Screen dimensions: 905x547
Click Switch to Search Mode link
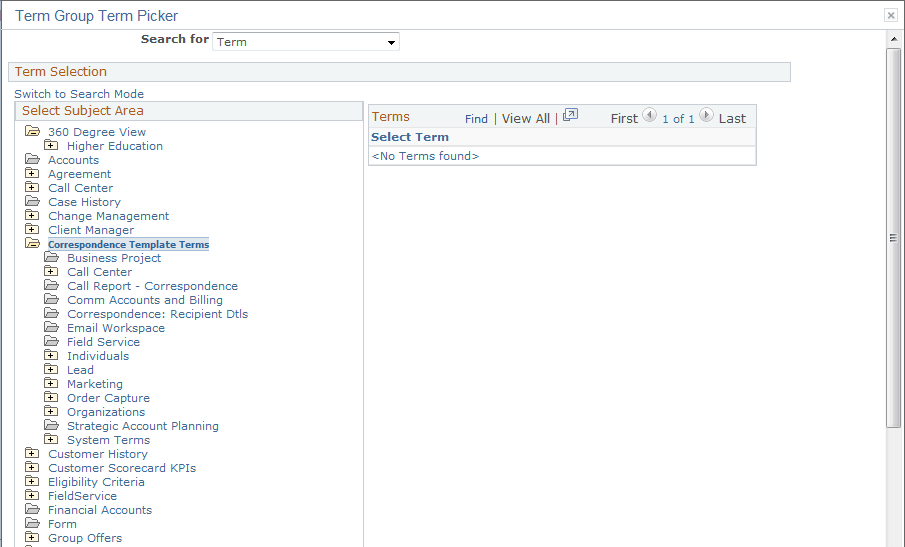click(x=79, y=93)
